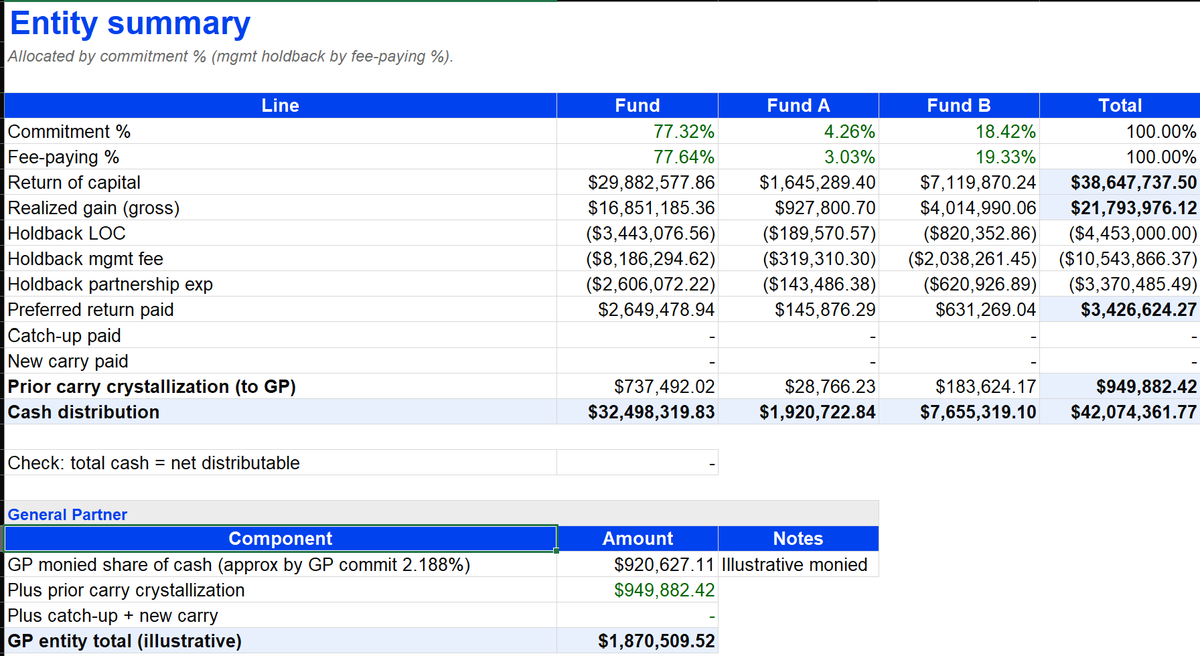Select total return of capital $38,647,737.50
Viewport: 1200px width, 656px height.
point(1120,183)
